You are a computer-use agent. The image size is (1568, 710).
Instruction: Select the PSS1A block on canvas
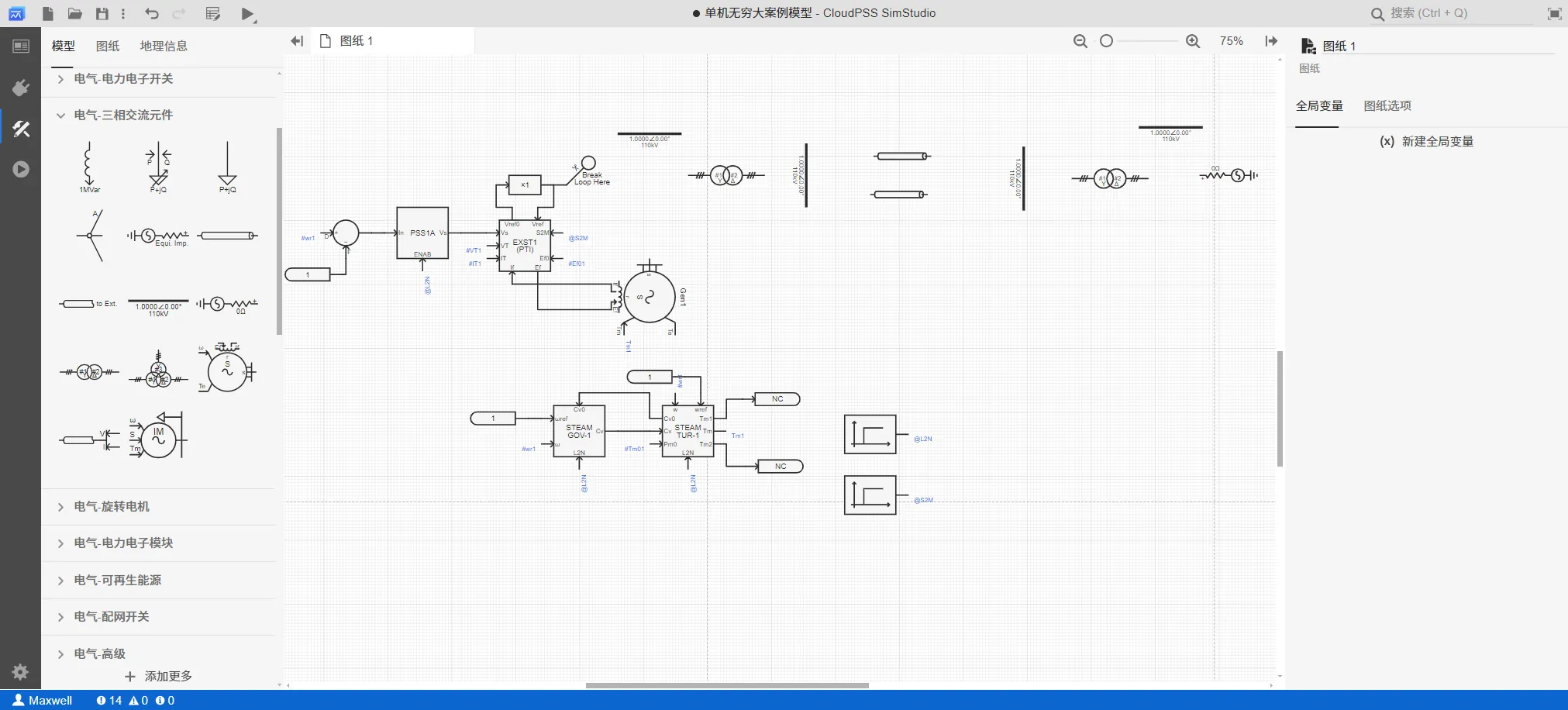422,233
